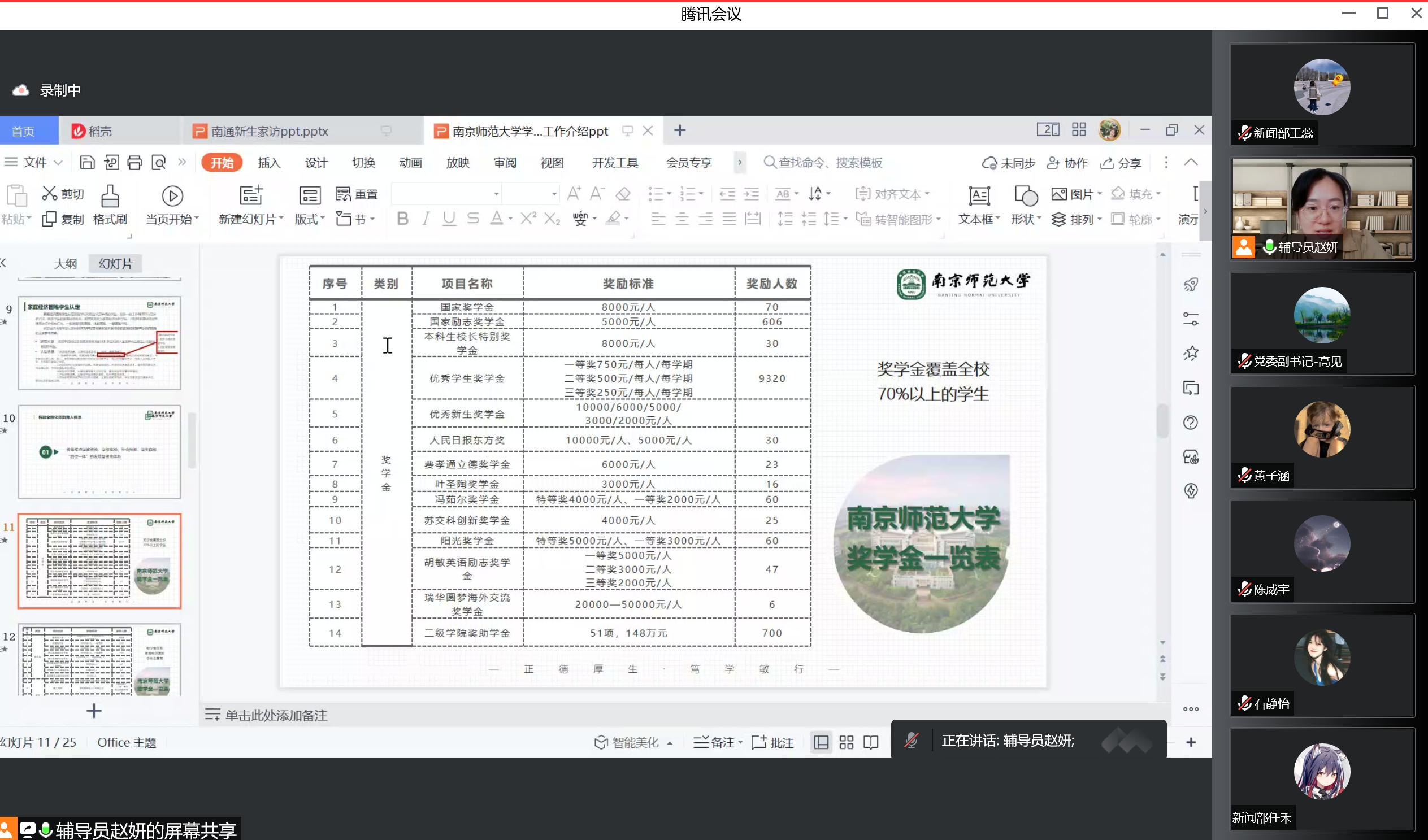
Task: Toggle microphone mute in speaking bar
Action: 910,741
